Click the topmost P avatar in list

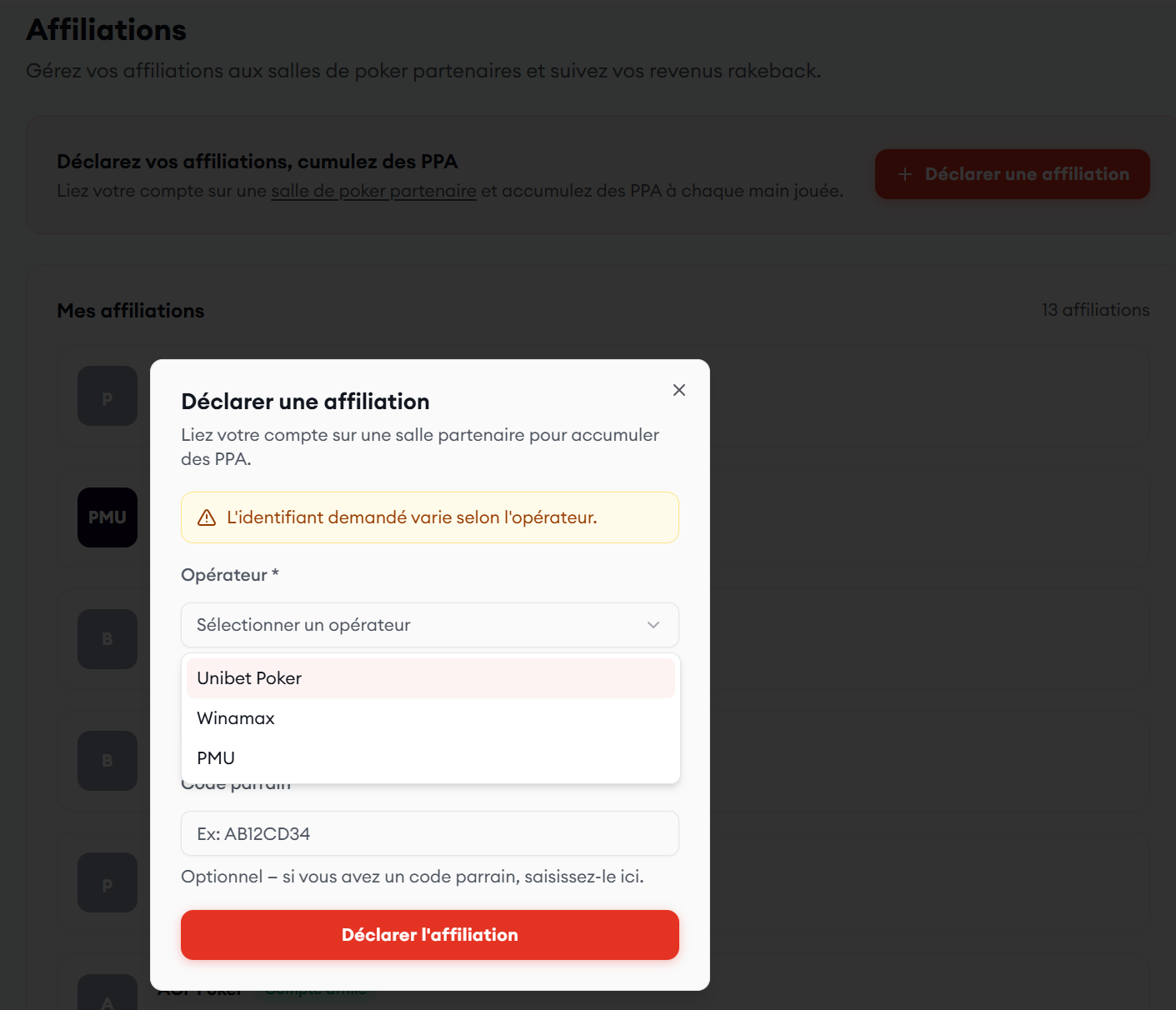[x=108, y=397]
